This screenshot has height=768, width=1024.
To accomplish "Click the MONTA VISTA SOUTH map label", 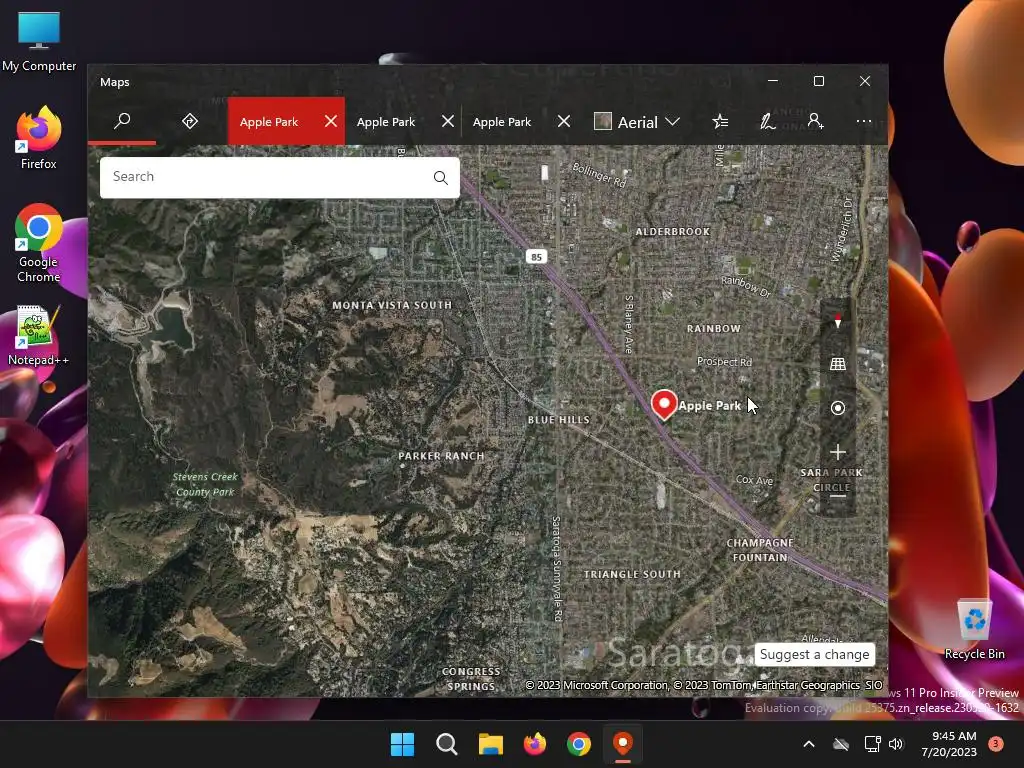I will (392, 305).
